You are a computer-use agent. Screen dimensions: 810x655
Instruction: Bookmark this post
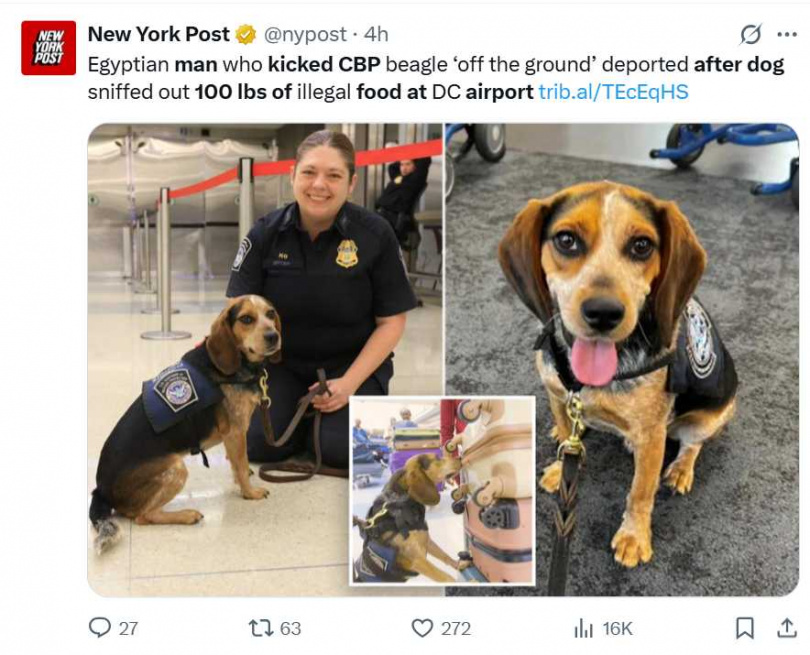coord(744,628)
